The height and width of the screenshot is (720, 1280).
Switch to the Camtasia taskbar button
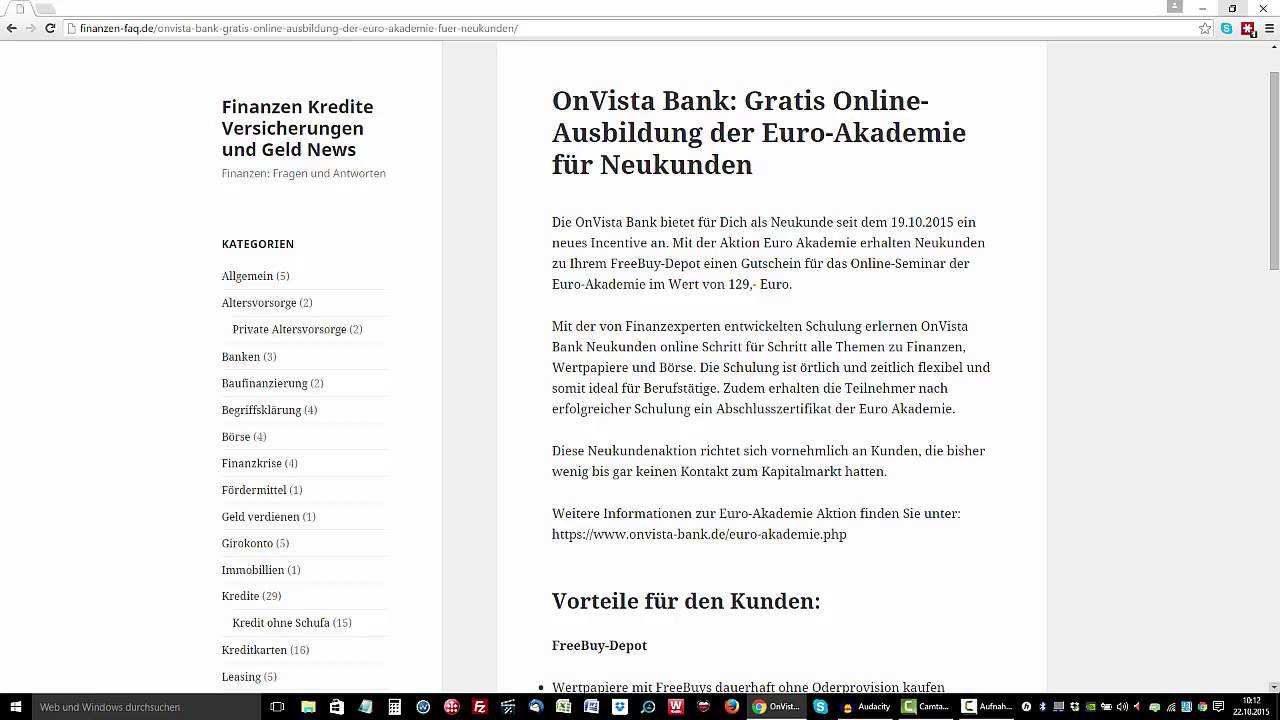(x=926, y=706)
